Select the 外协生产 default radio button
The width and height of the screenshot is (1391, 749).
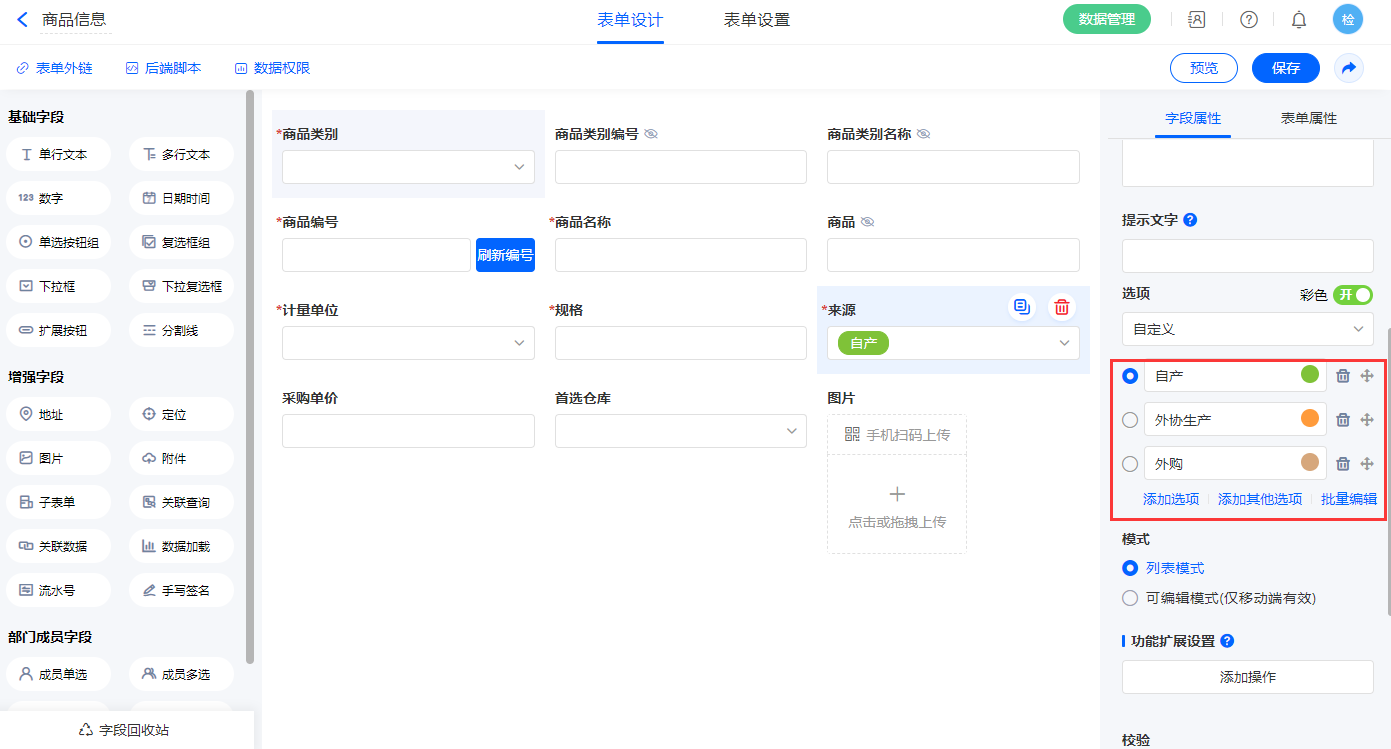tap(1130, 420)
